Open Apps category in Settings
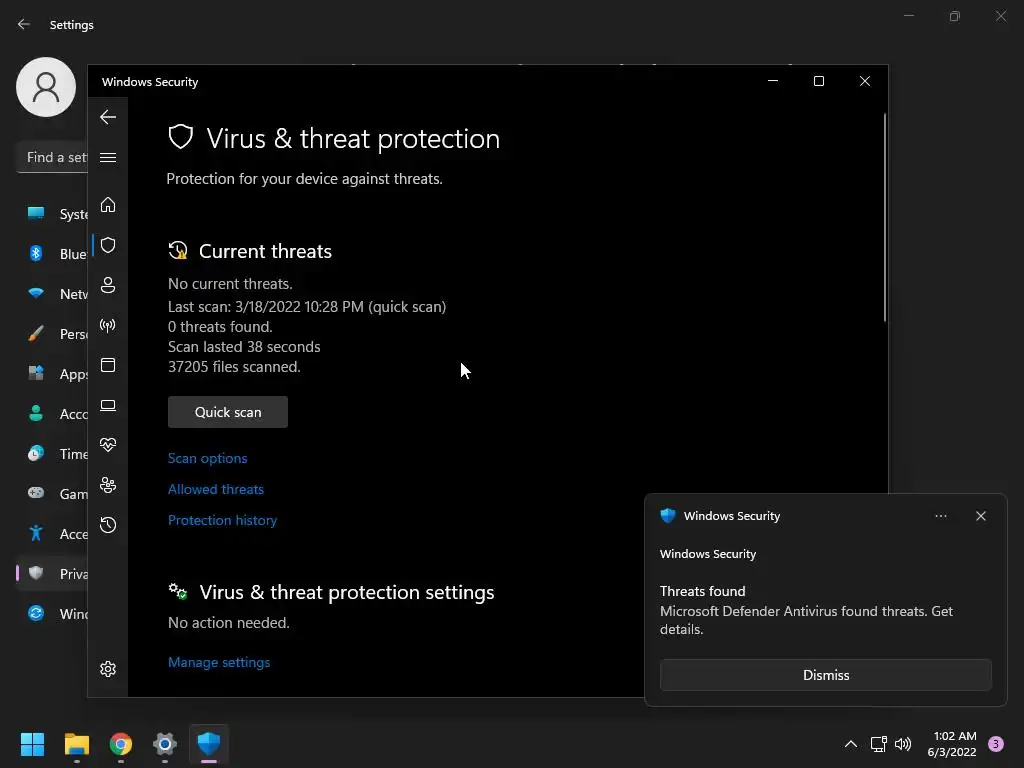The image size is (1024, 768). [x=55, y=374]
